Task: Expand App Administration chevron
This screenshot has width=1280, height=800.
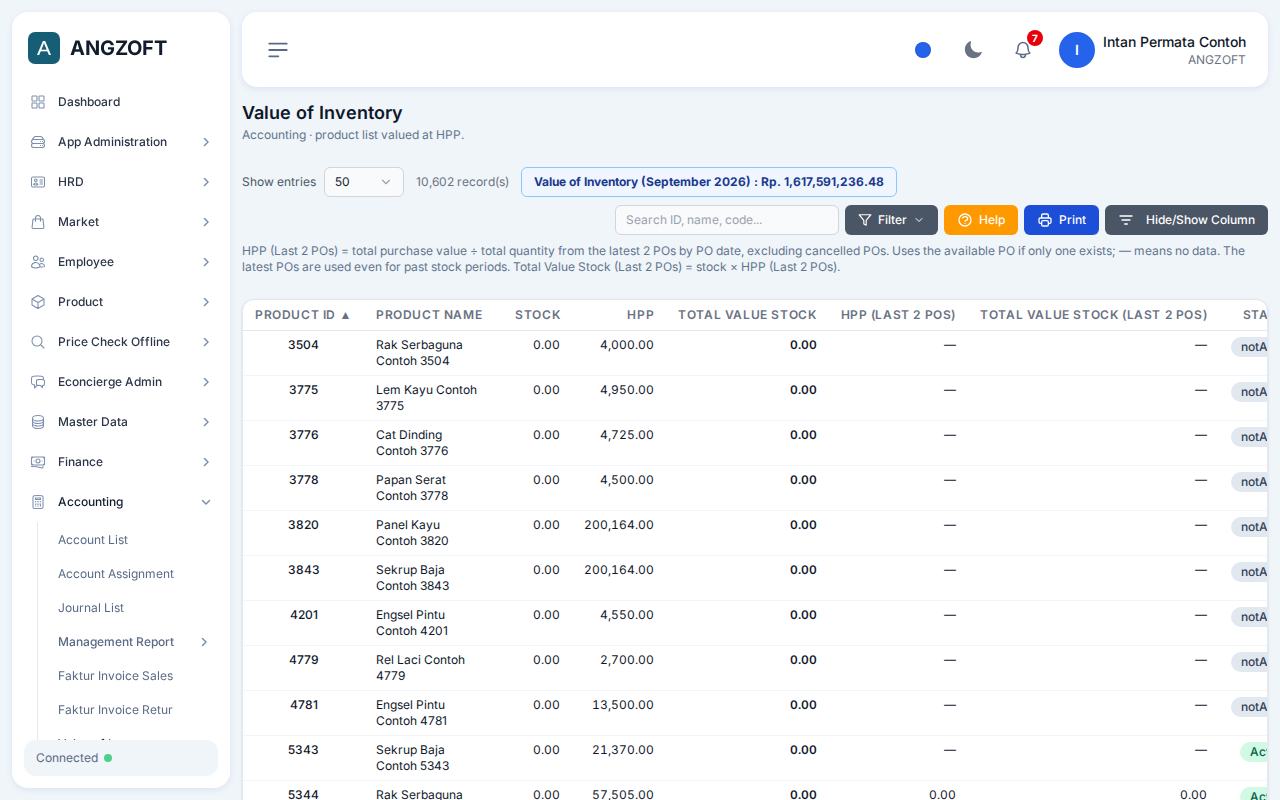Action: point(206,142)
